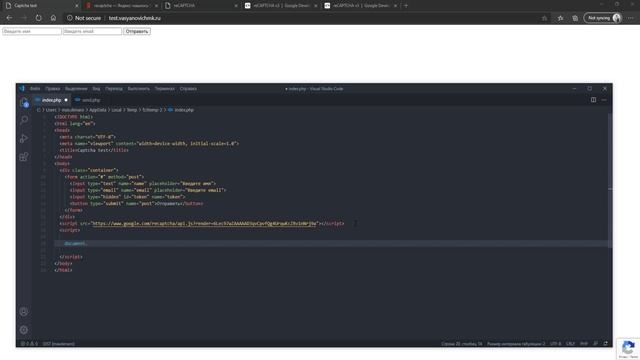Click the form action method post line
The width and height of the screenshot is (640, 360).
coord(104,177)
